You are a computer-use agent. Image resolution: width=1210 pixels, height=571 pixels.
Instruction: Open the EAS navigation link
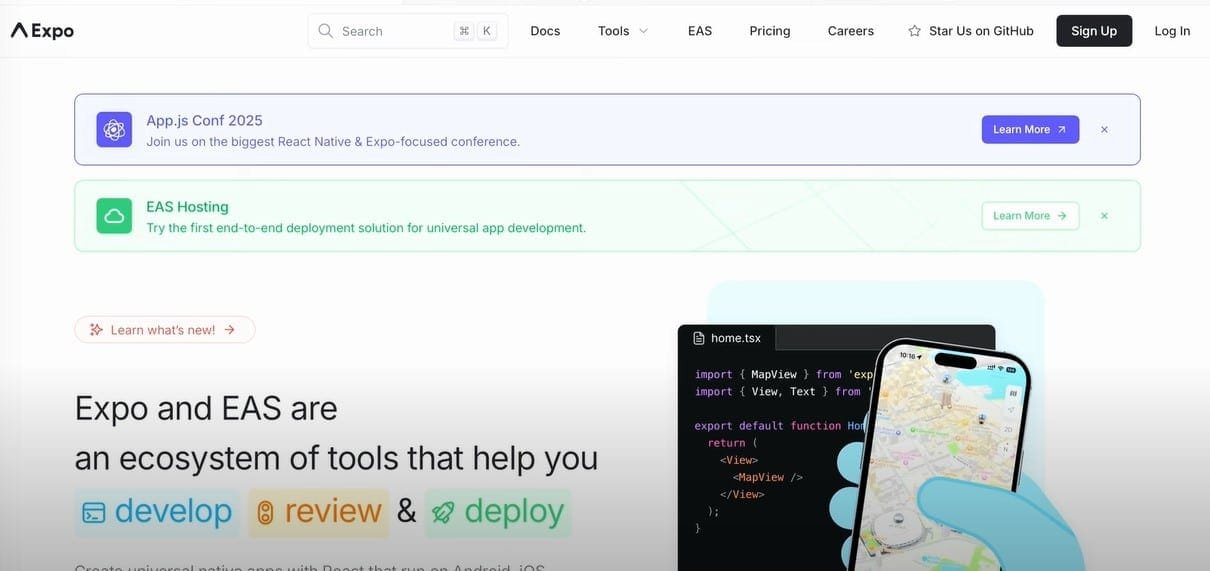pos(700,31)
